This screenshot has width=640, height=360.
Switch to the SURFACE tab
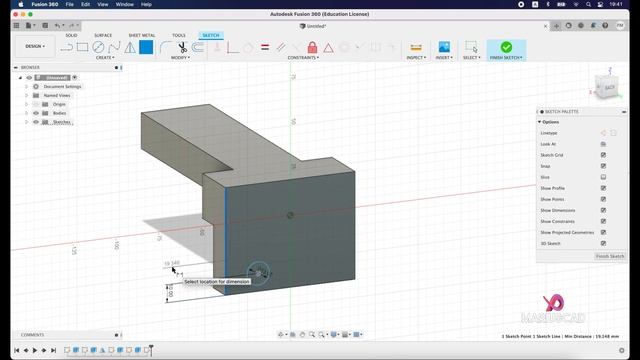tap(103, 36)
